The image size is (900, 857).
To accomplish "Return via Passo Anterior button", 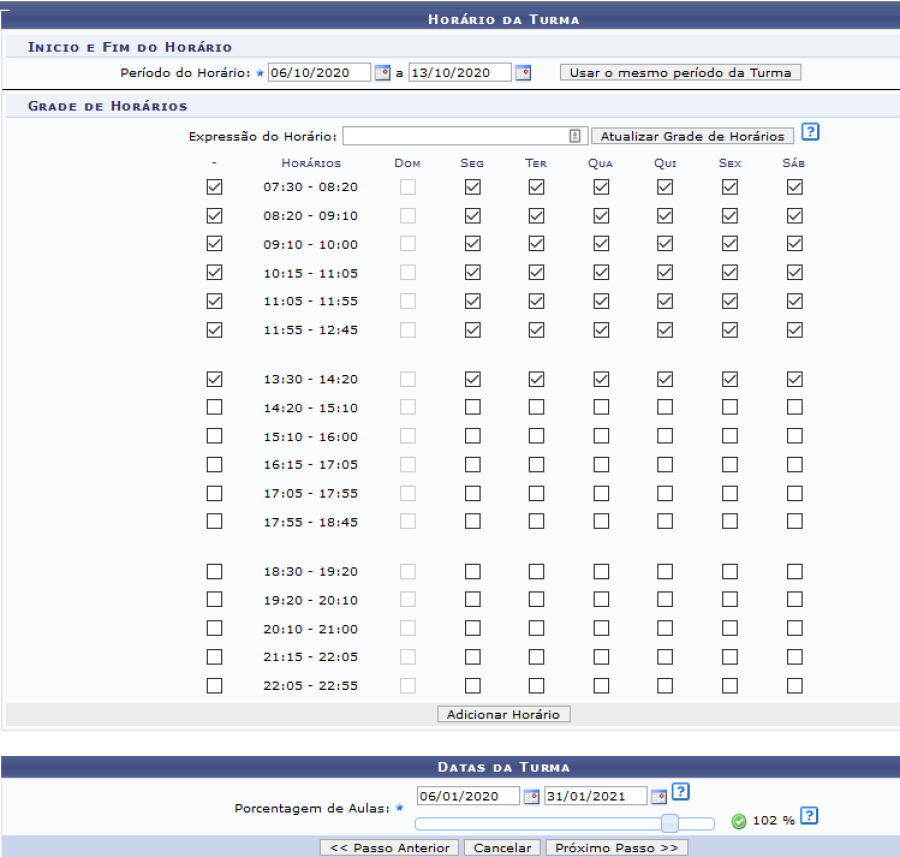I will (390, 847).
